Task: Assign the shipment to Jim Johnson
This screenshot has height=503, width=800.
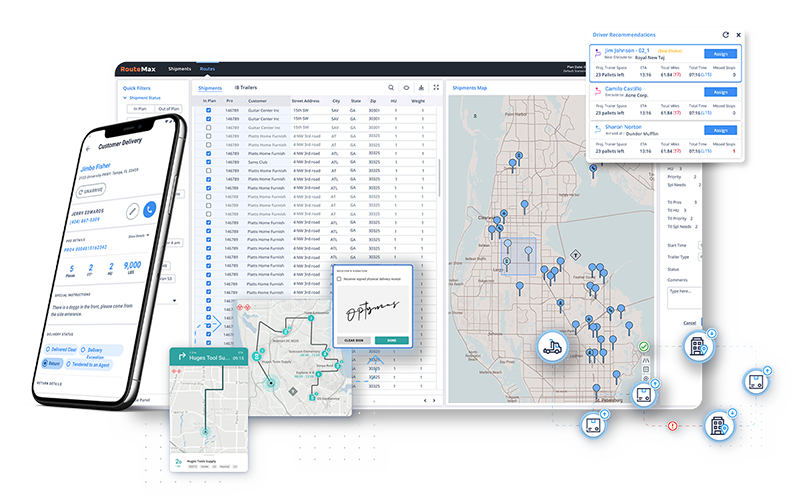Action: coord(720,54)
